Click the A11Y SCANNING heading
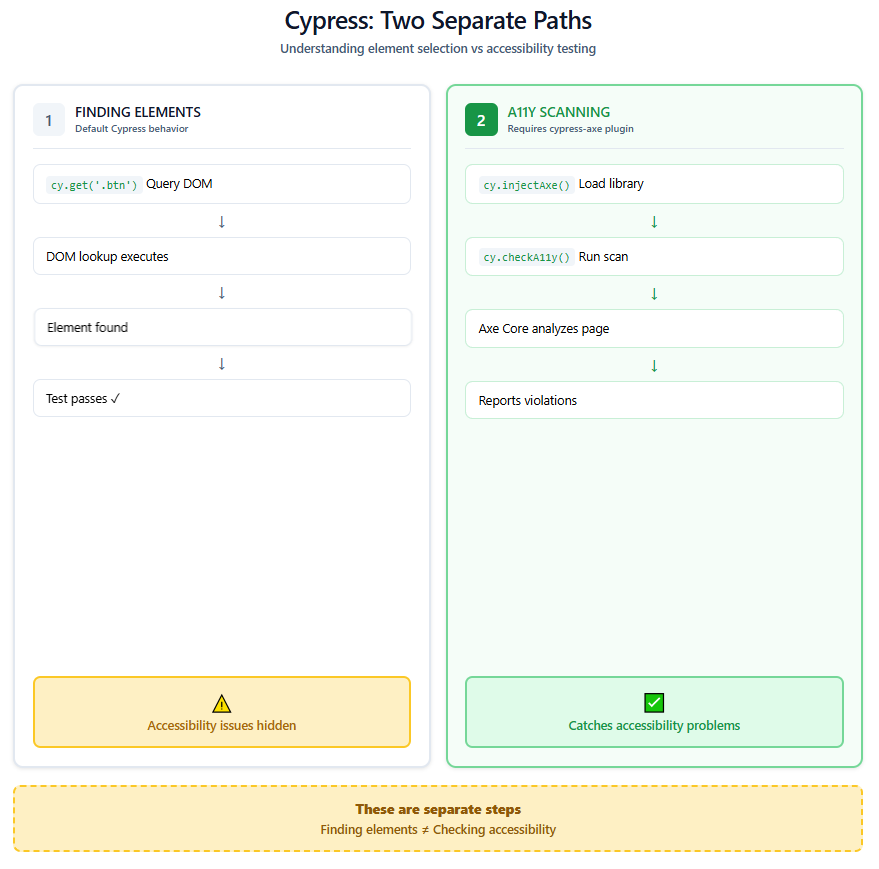This screenshot has width=879, height=869. [558, 112]
